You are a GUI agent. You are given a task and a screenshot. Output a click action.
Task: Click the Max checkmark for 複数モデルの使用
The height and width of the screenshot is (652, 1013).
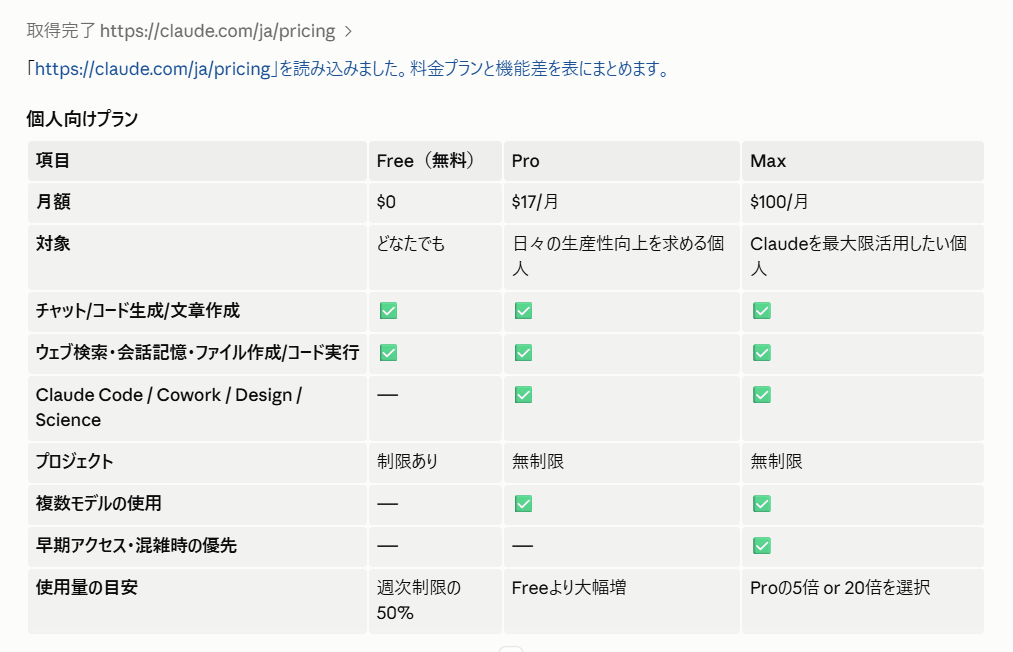[762, 504]
